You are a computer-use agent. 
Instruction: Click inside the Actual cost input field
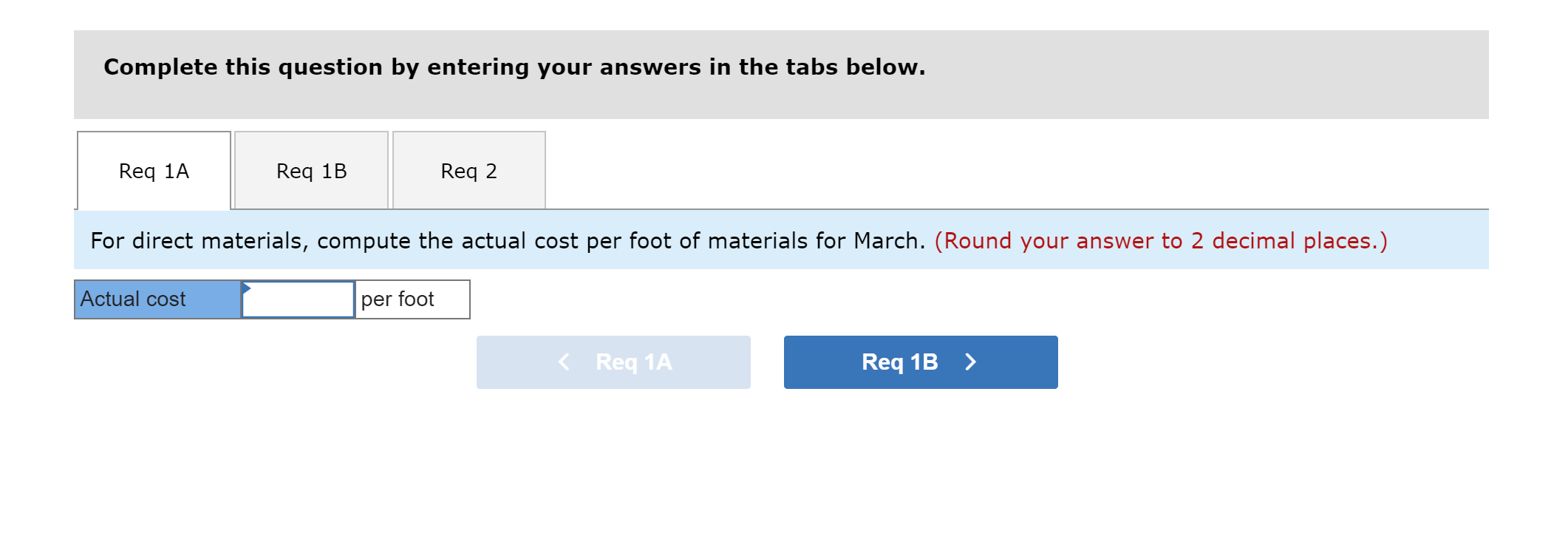298,299
